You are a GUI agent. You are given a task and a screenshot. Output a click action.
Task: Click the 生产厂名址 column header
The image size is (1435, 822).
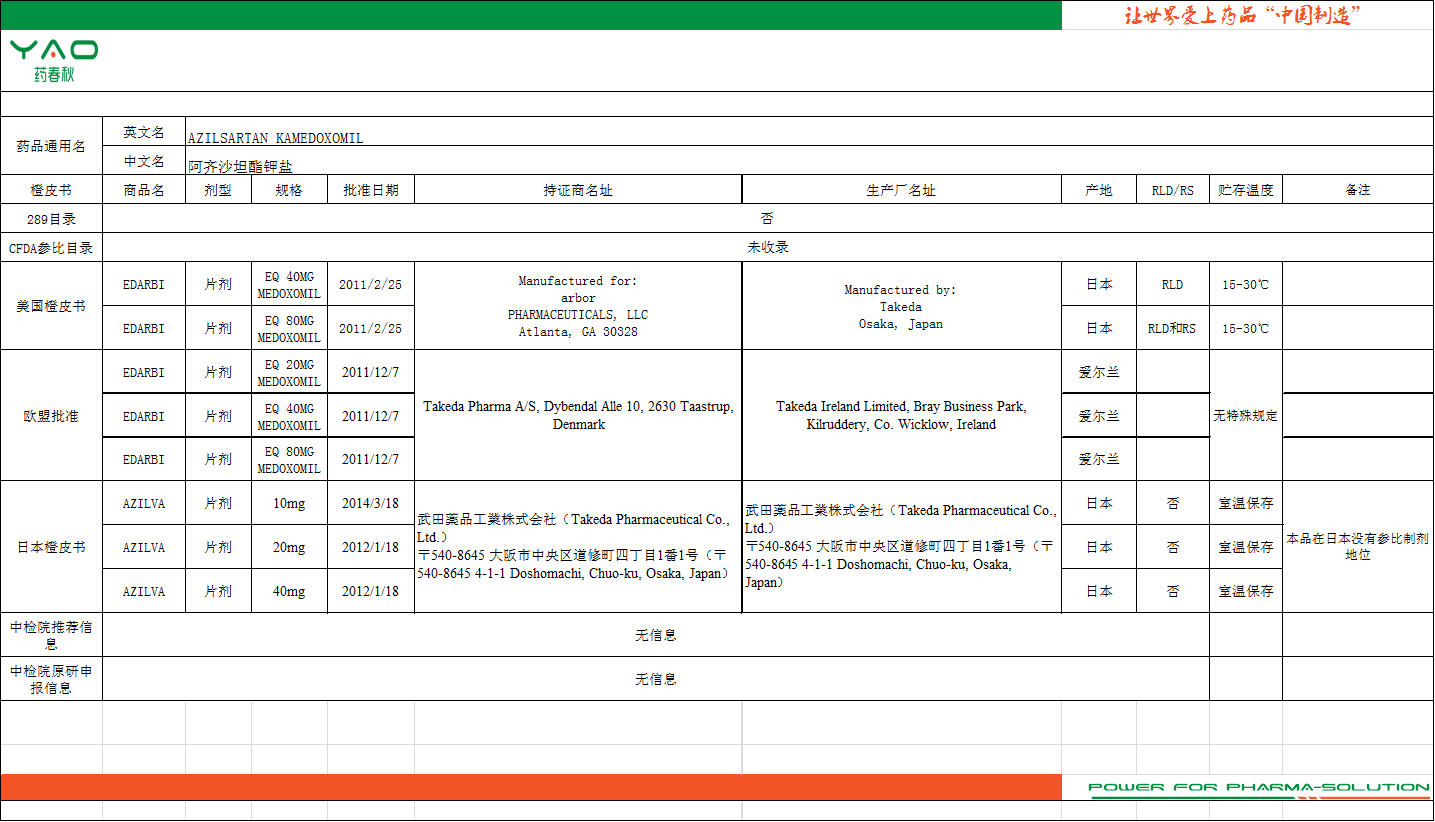pos(901,190)
